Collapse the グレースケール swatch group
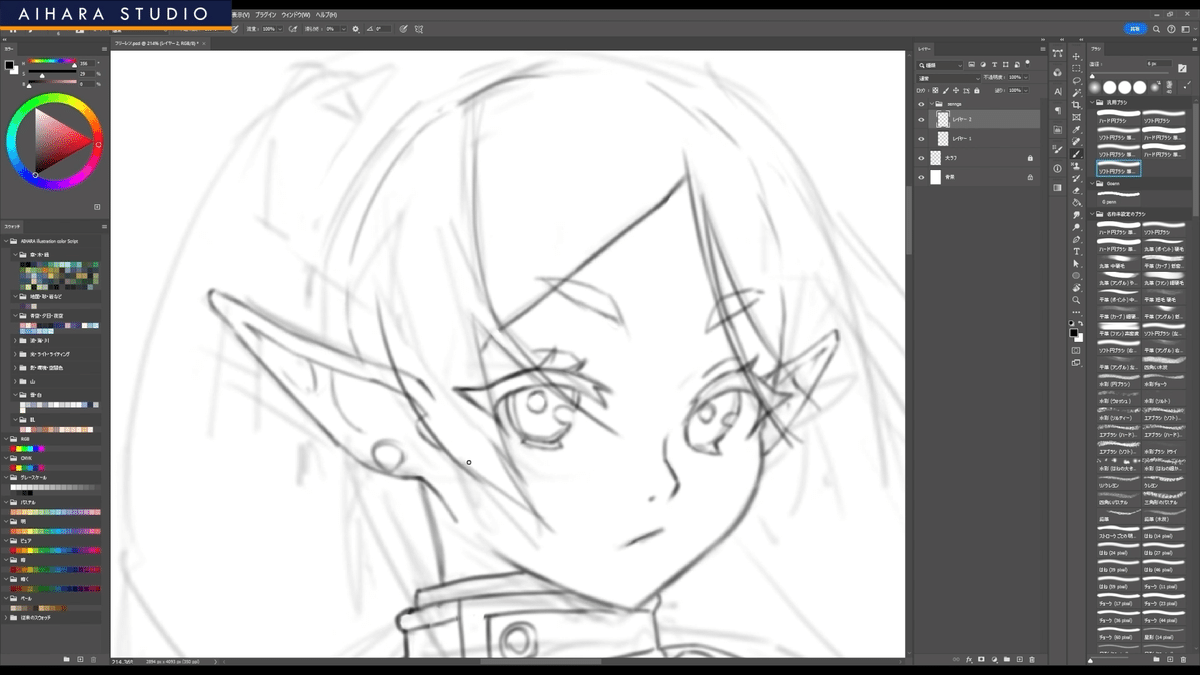1200x675 pixels. (7, 477)
